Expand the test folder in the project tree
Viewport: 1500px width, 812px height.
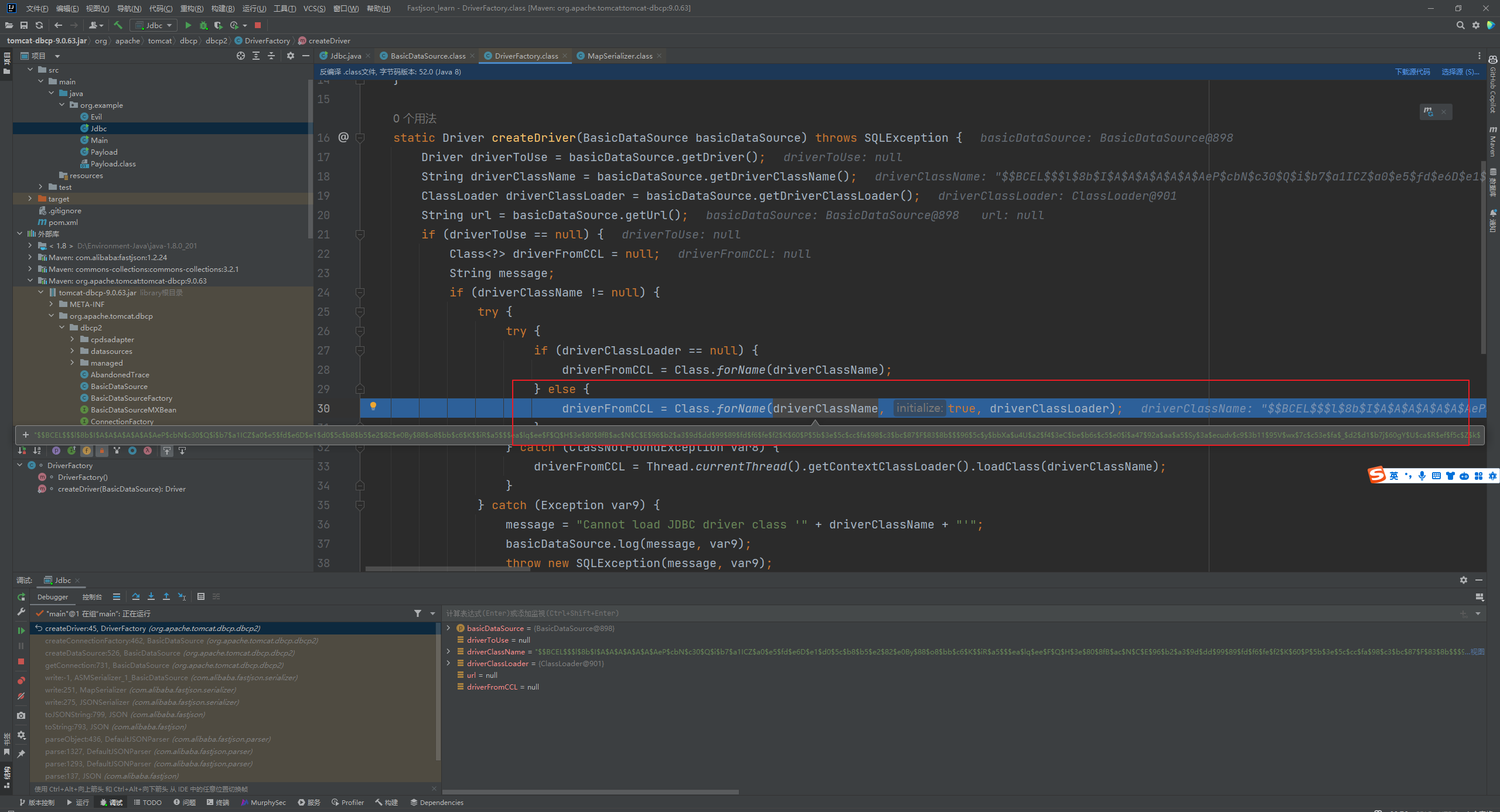pos(40,187)
